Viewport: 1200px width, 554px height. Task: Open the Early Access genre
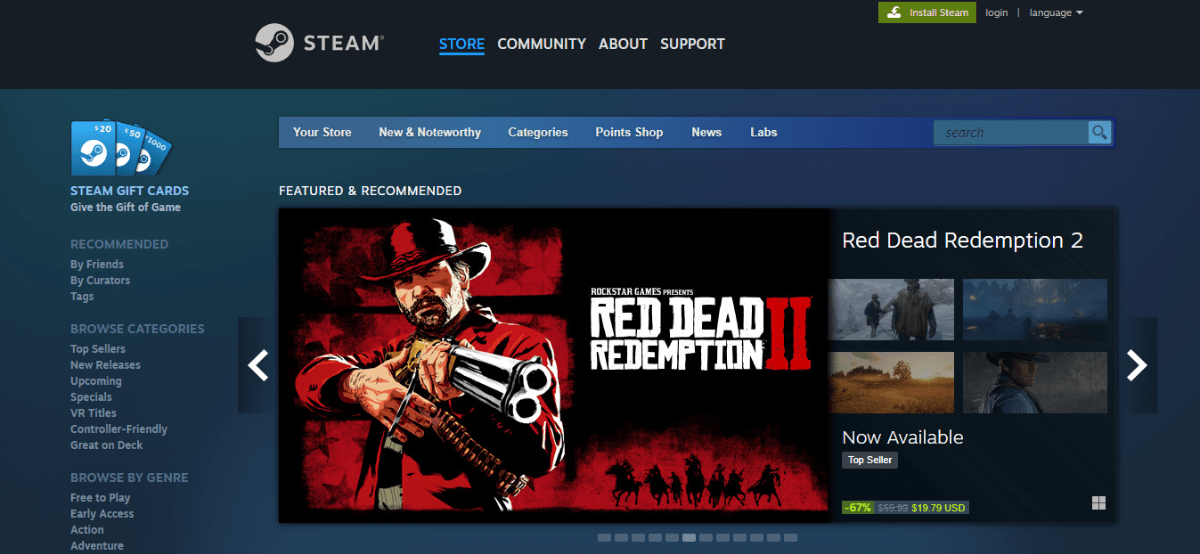(102, 514)
